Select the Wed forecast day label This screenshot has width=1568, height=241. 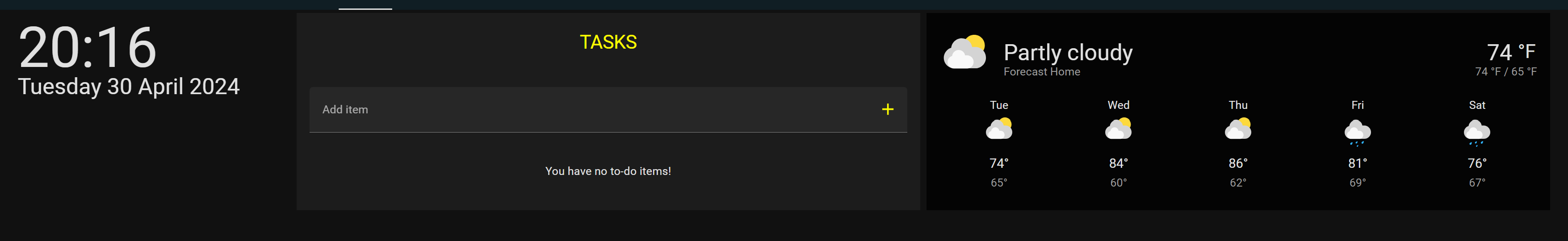[1118, 105]
